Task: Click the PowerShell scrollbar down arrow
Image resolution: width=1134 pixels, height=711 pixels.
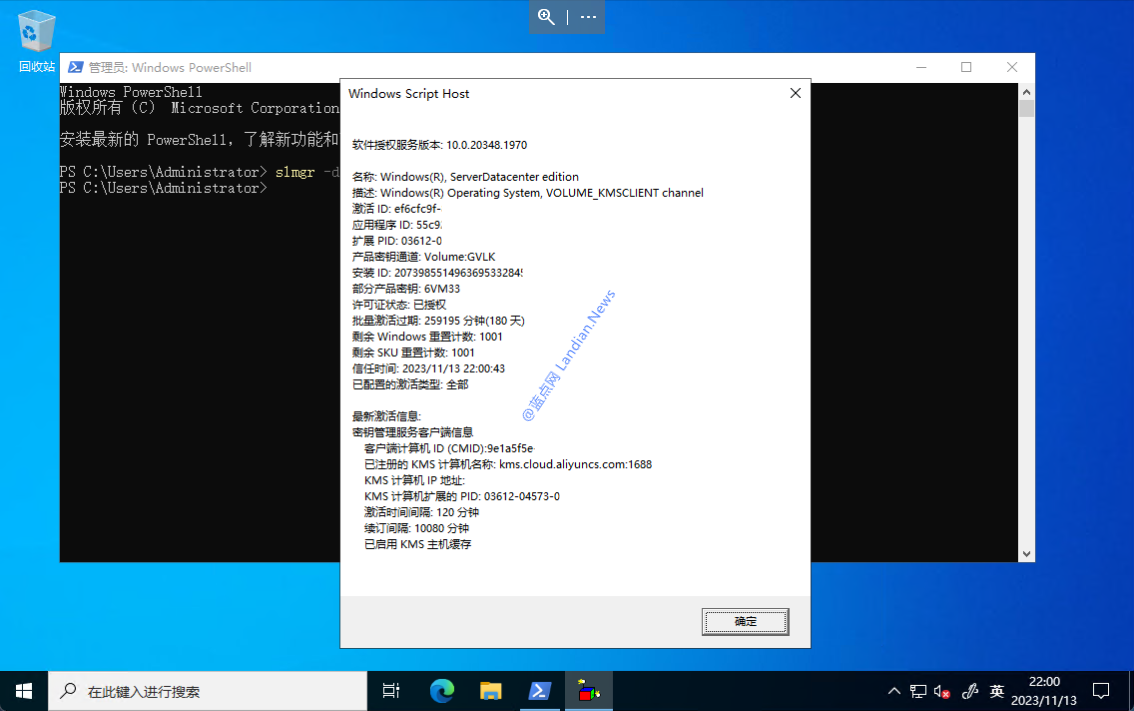Action: (x=1026, y=554)
